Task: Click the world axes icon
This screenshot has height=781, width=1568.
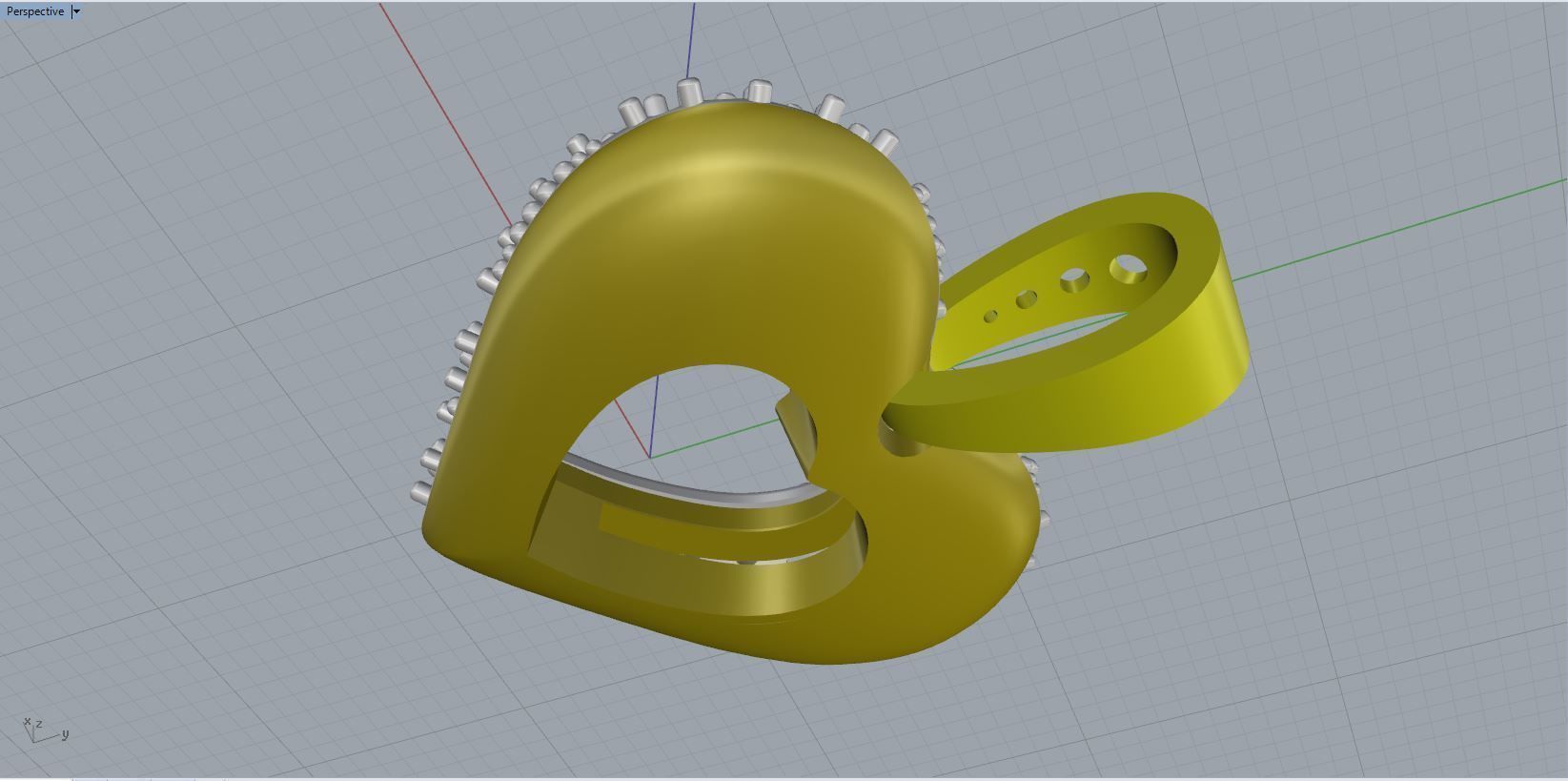Action: tap(44, 730)
